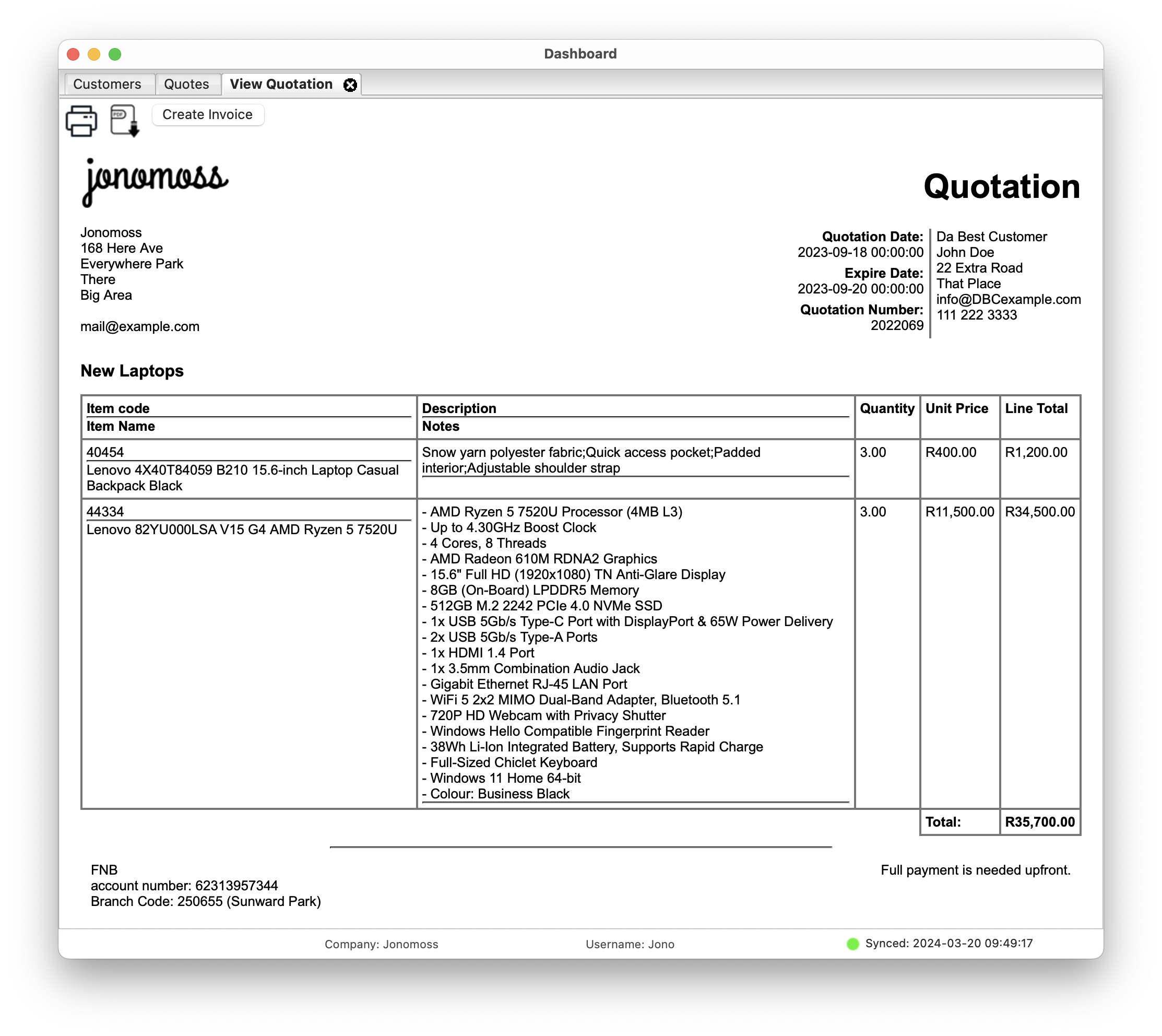1162x1036 pixels.
Task: Open the Quotes tab
Action: tap(187, 84)
